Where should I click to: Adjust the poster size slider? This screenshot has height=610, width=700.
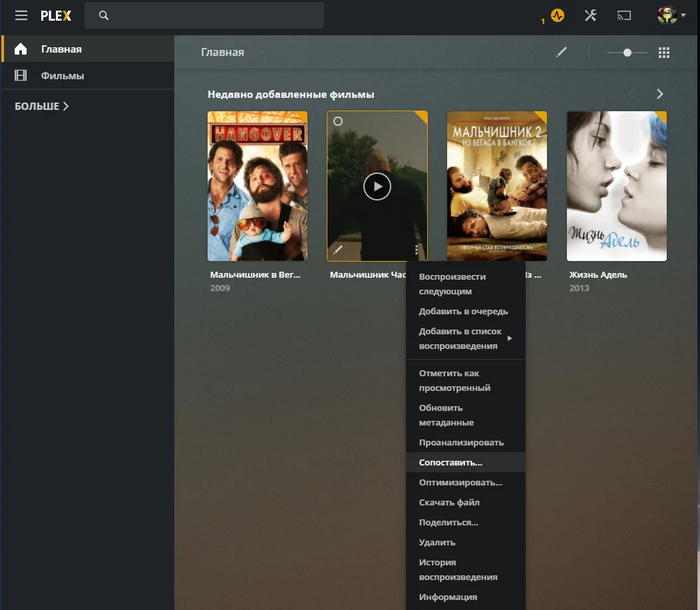(x=627, y=52)
